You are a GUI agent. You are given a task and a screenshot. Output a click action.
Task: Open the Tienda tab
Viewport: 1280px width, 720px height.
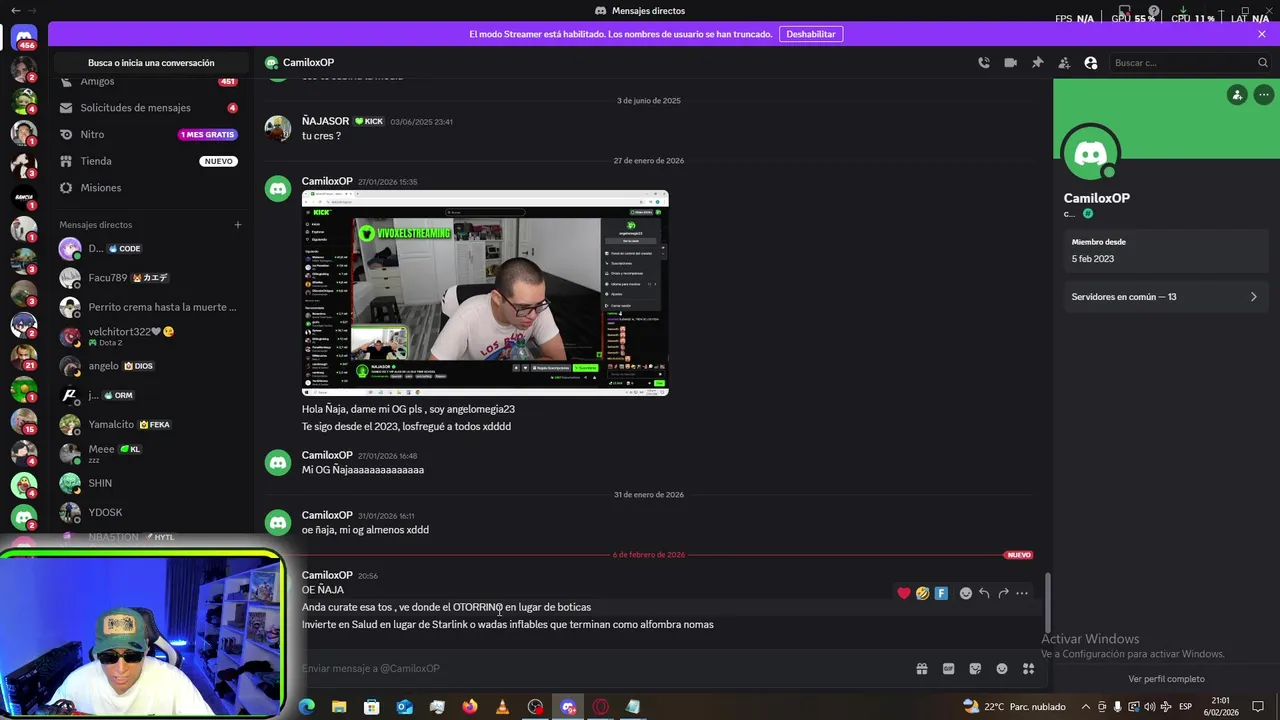tap(150, 161)
